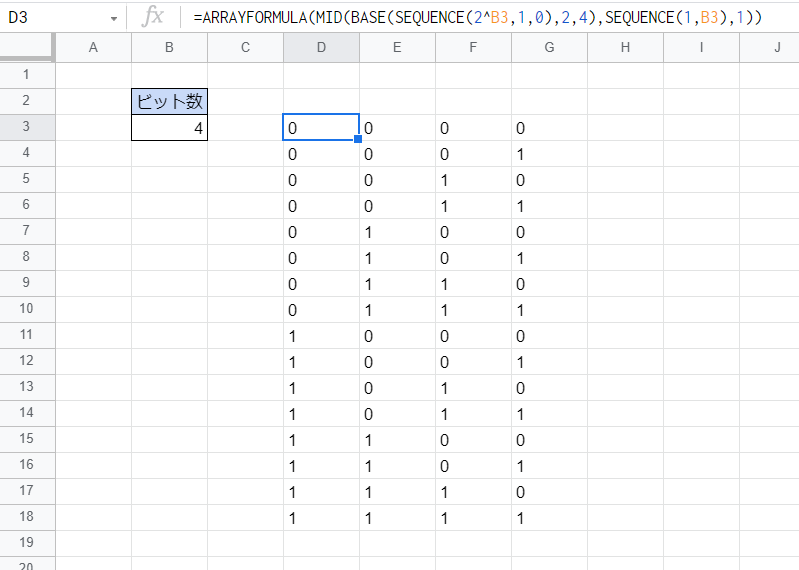Image resolution: width=799 pixels, height=570 pixels.
Task: Select column A header
Action: [x=93, y=48]
